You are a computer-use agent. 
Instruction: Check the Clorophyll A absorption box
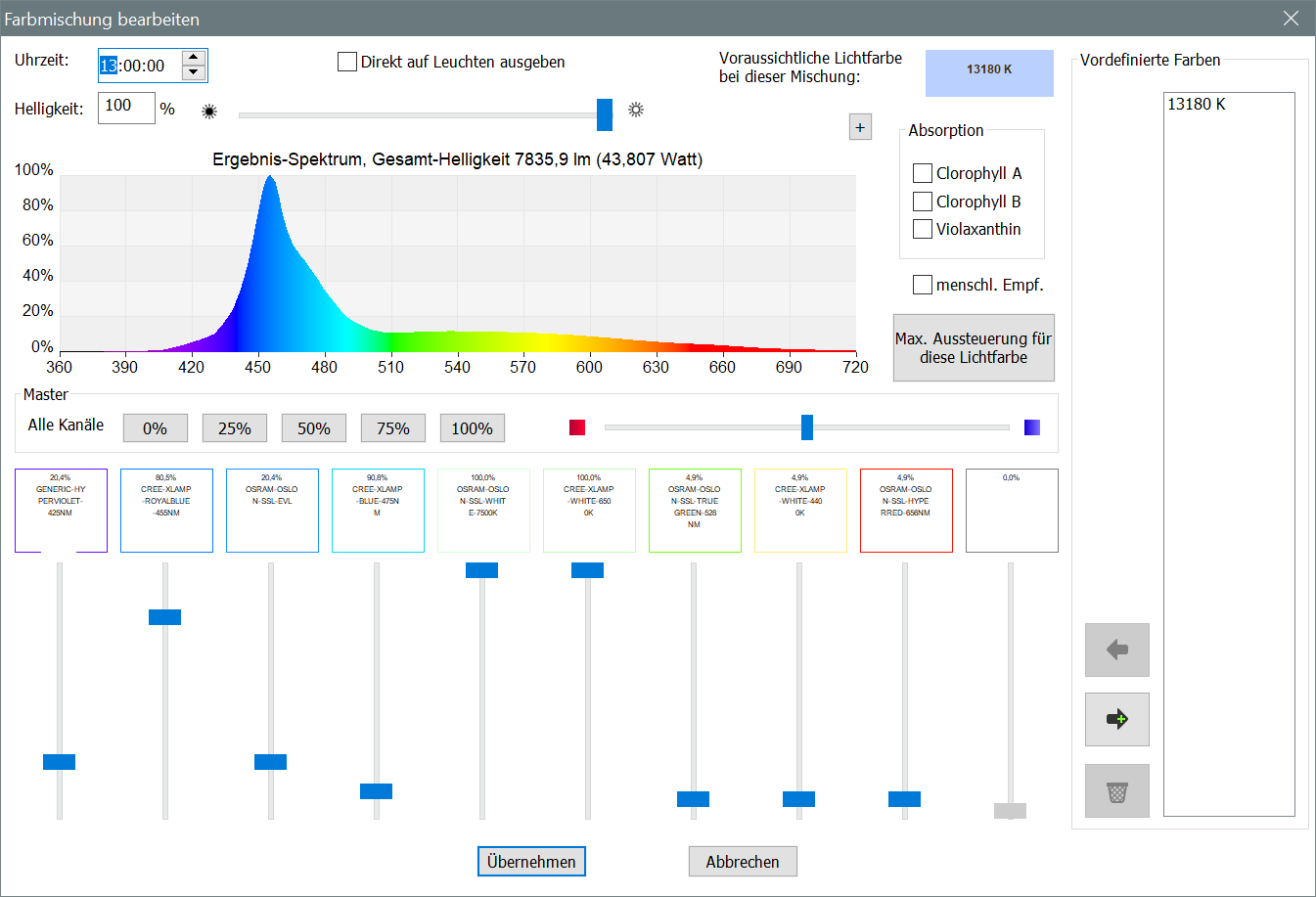922,173
